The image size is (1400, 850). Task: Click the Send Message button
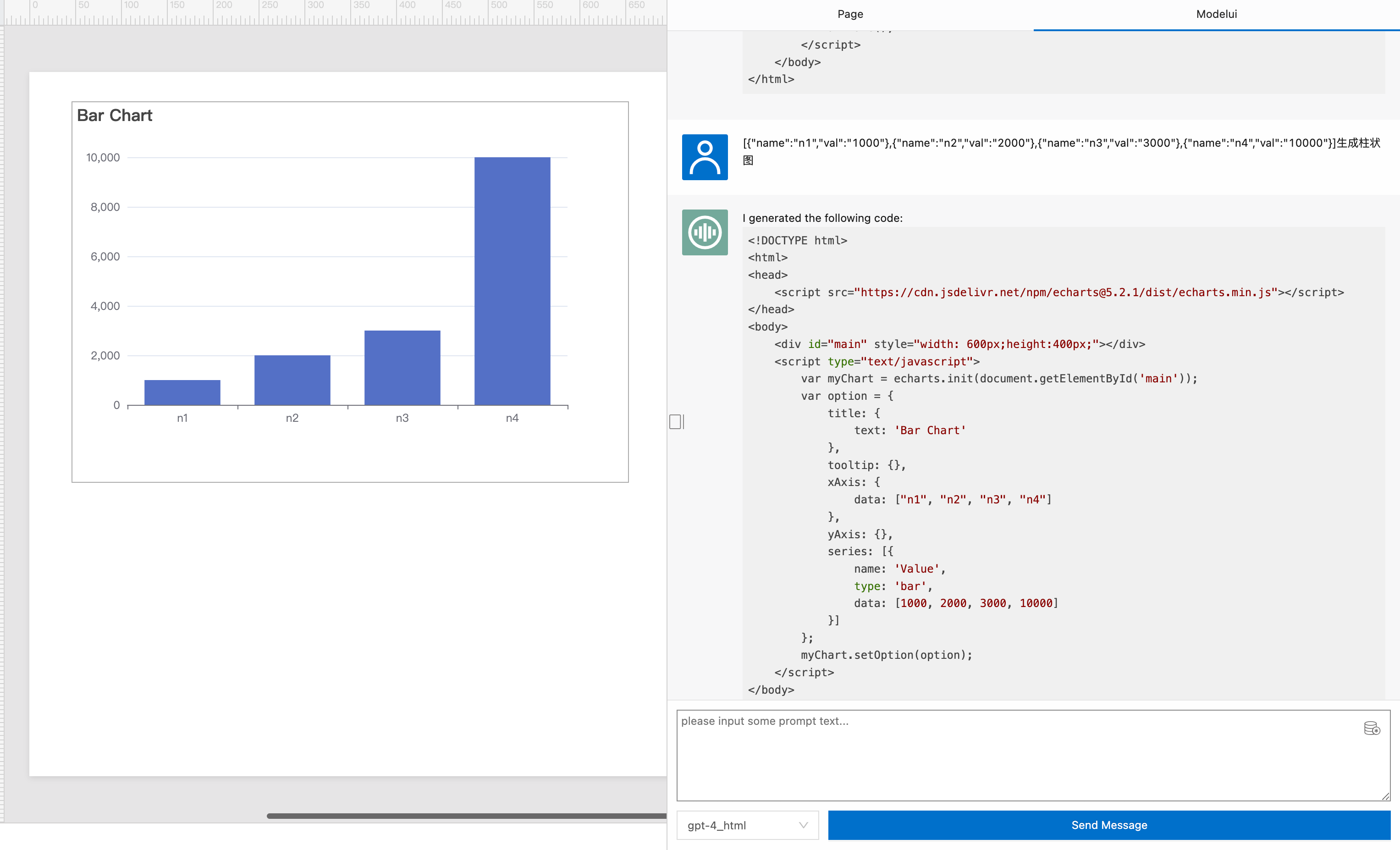tap(1108, 825)
